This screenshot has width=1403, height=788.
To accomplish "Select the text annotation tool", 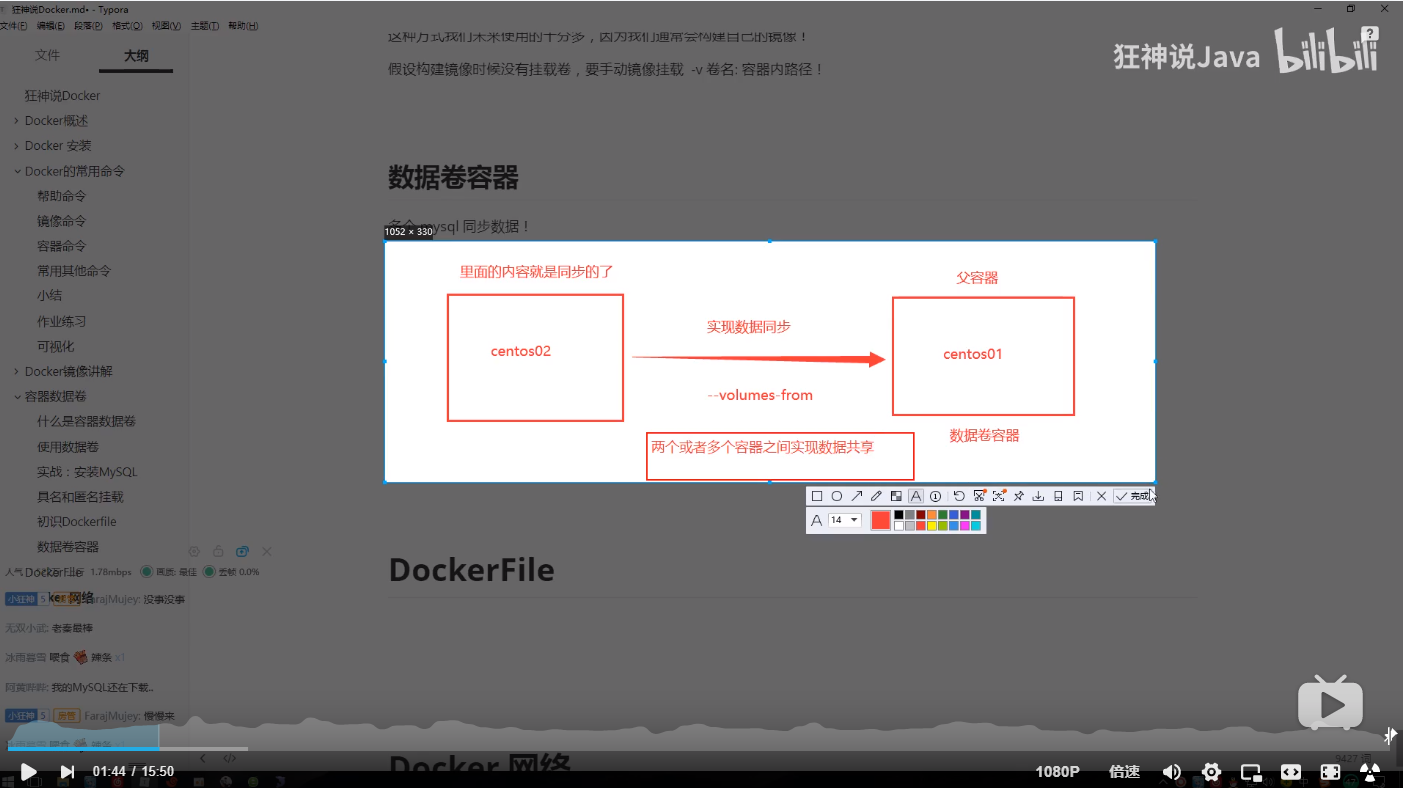I will [916, 496].
